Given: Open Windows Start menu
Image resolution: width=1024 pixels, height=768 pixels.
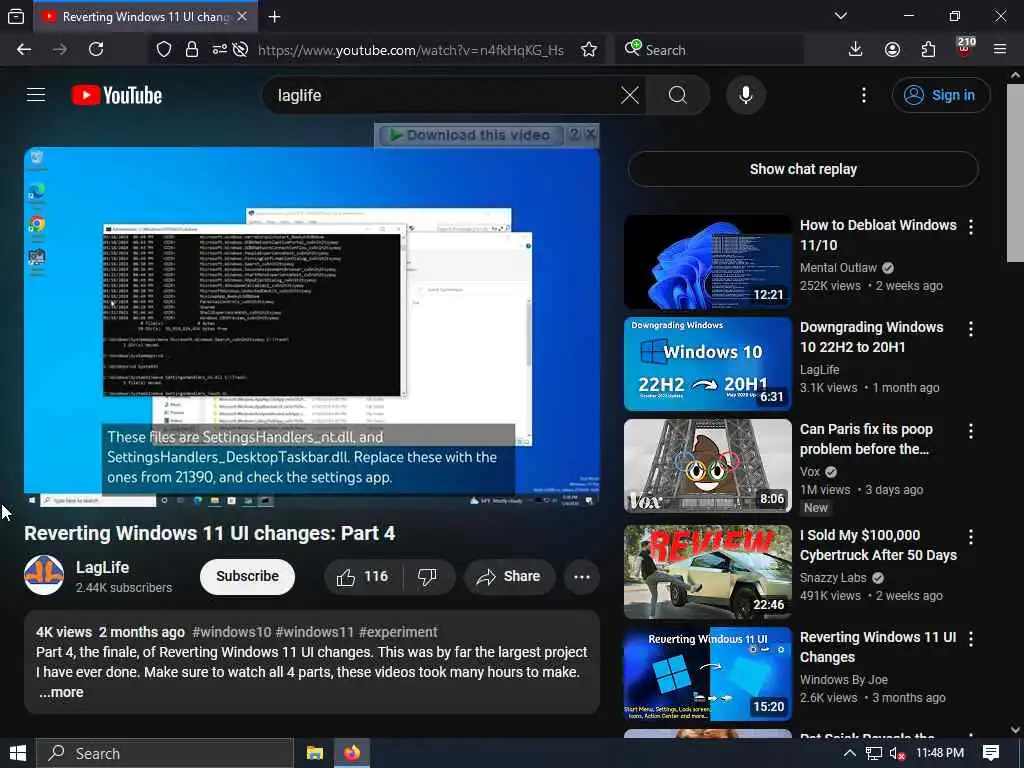Looking at the screenshot, I should [18, 753].
